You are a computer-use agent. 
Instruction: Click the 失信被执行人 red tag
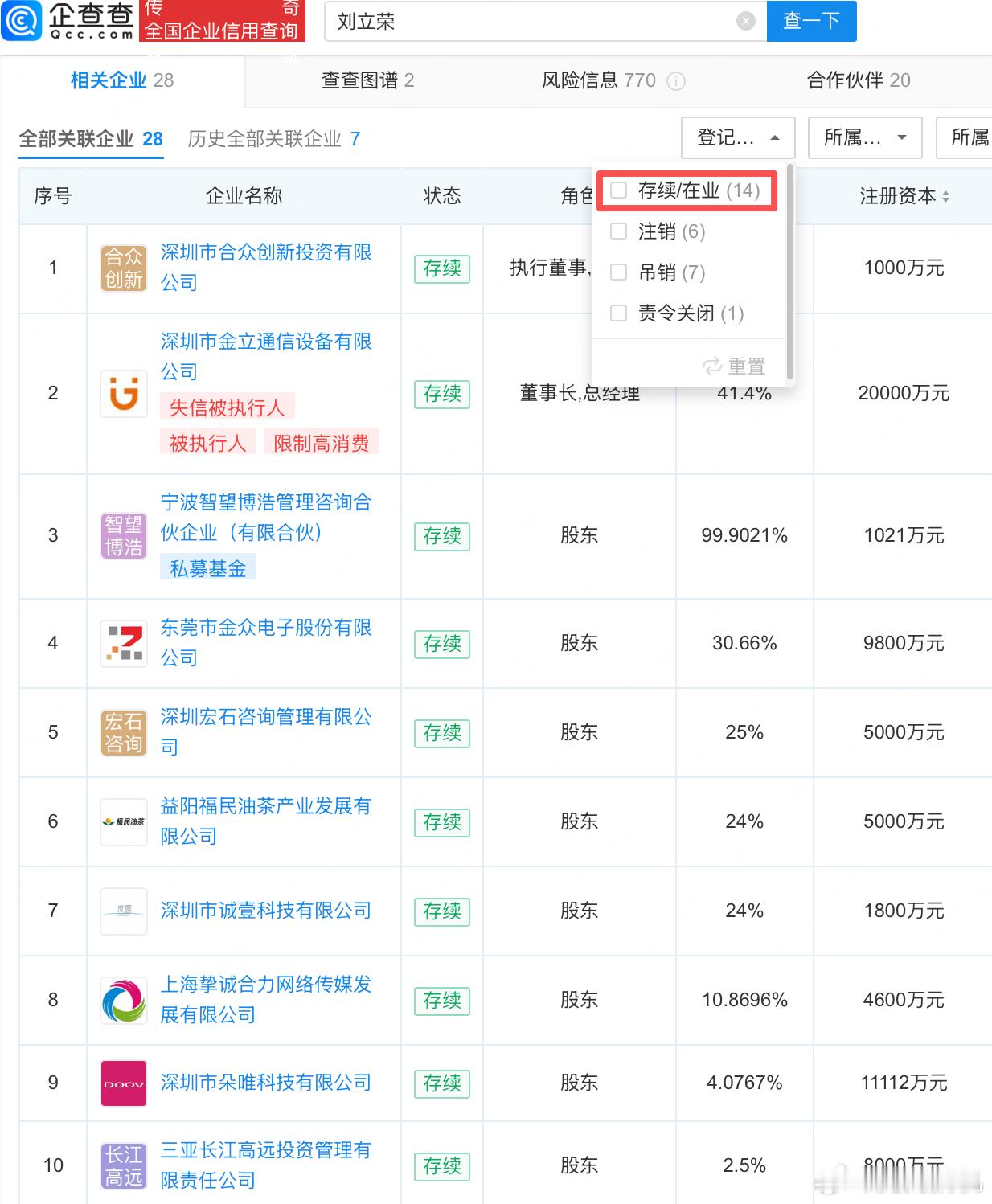[x=228, y=407]
